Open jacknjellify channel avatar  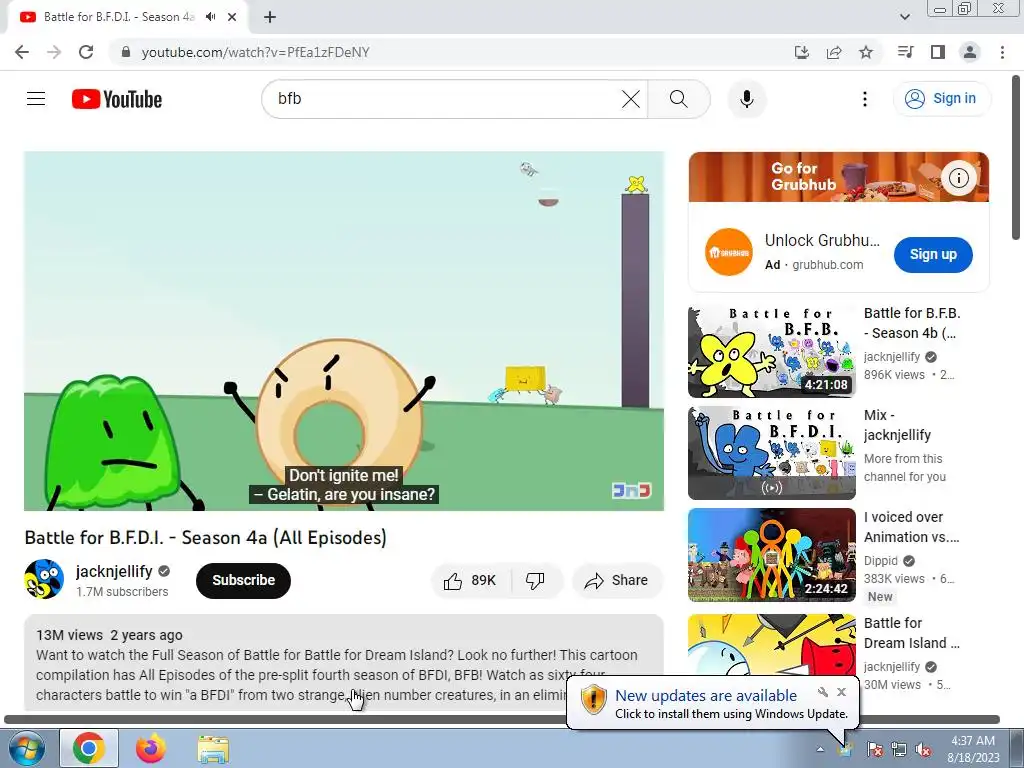pos(44,579)
